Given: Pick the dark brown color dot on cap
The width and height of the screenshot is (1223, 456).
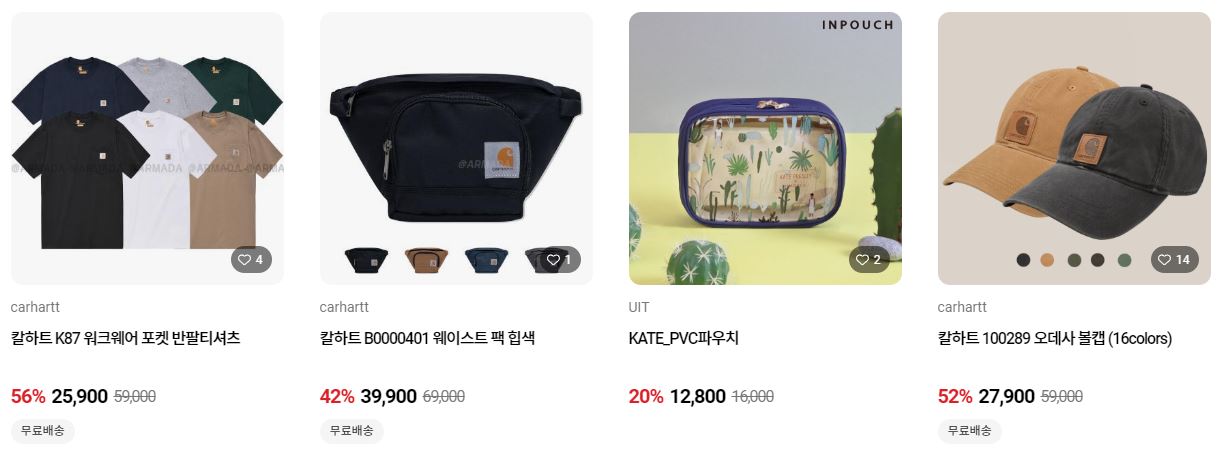Looking at the screenshot, I should (x=1098, y=260).
